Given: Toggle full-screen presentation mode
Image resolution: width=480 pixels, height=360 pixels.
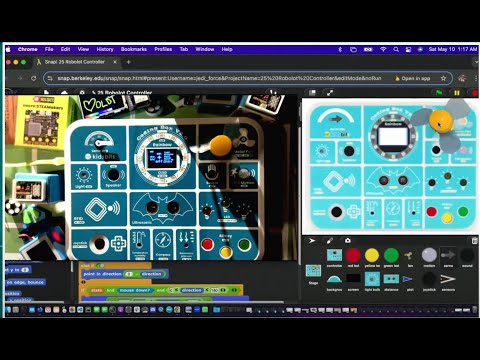Looking at the screenshot, I should (x=330, y=93).
